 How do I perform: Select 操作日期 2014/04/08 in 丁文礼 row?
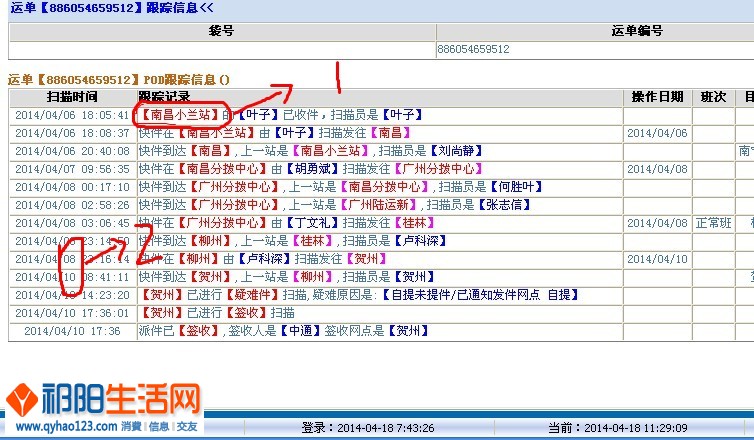tap(657, 223)
